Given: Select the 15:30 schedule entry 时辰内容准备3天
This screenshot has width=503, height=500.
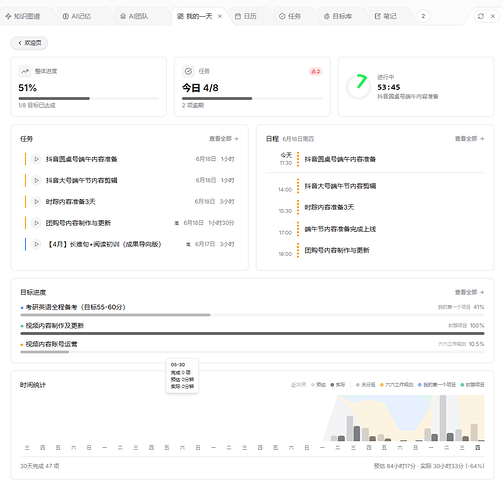Looking at the screenshot, I should pyautogui.click(x=329, y=207).
